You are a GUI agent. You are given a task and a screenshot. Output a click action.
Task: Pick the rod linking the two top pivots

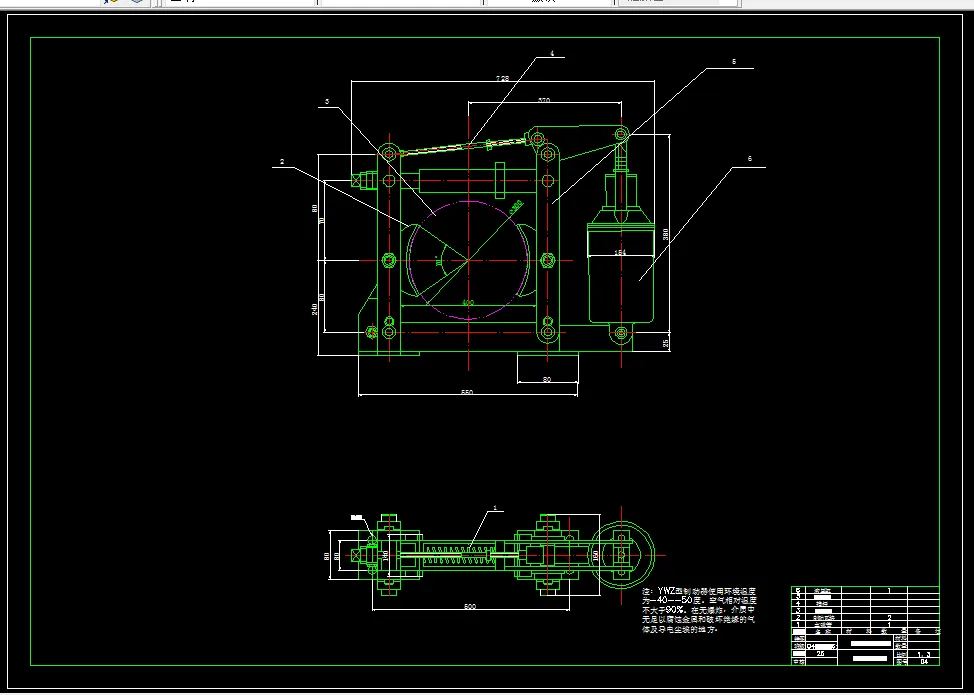(464, 146)
